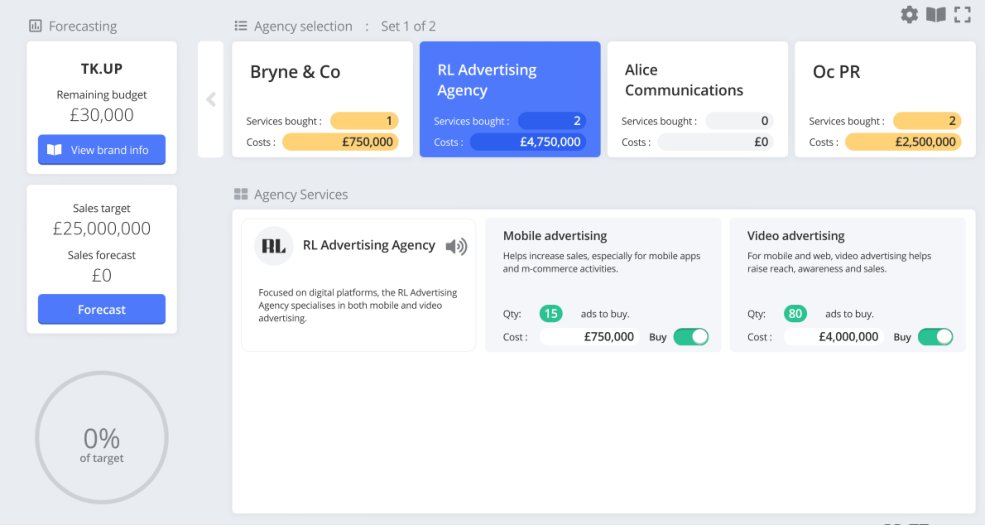Click the Forecasting chart icon

[x=35, y=26]
